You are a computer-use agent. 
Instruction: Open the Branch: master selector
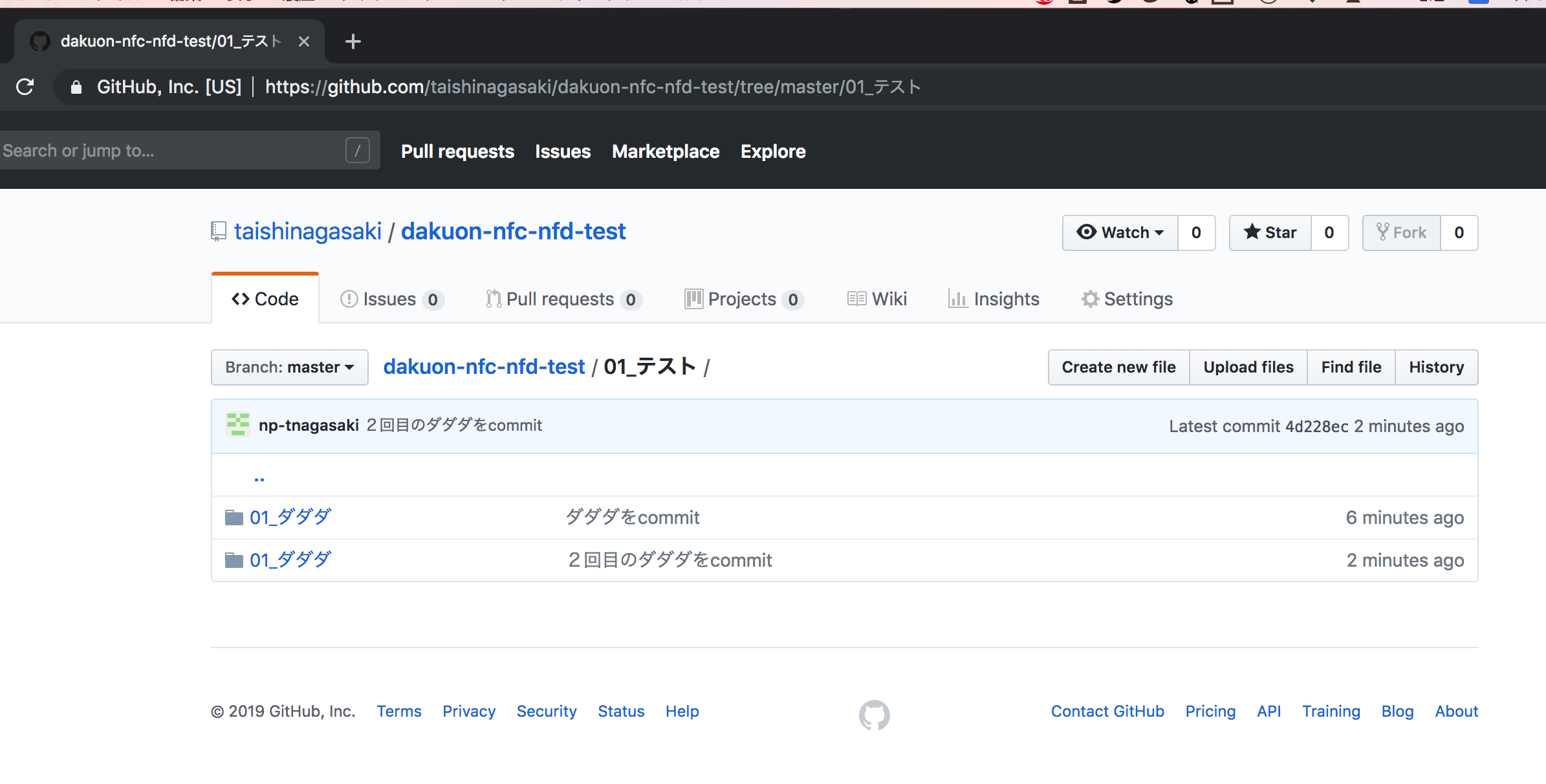[289, 367]
